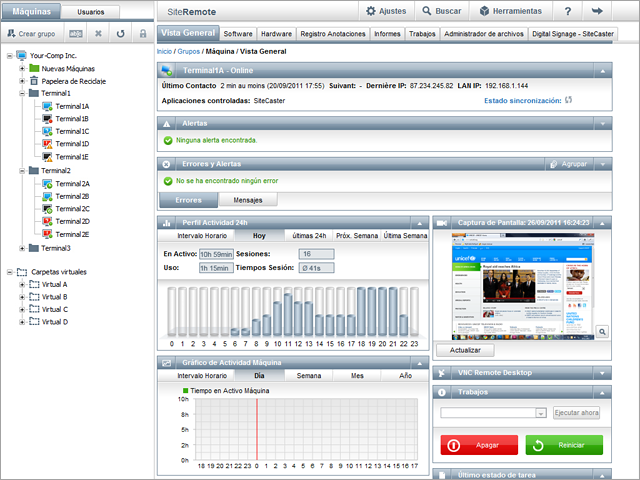Click the logout arrow icon
The width and height of the screenshot is (640, 480).
coord(598,11)
